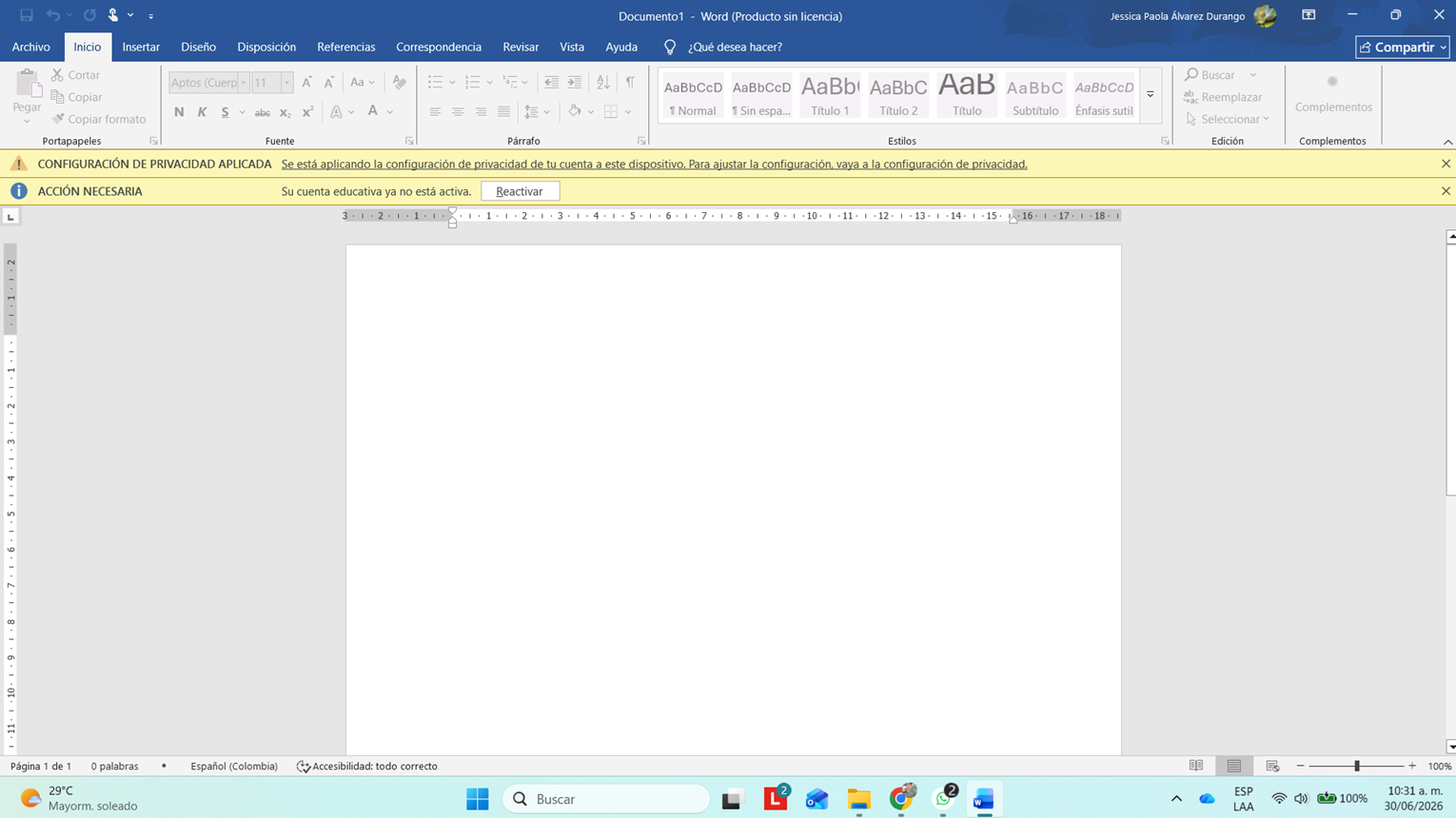Open WhatsApp from the taskbar
This screenshot has width=1456, height=818.
click(944, 799)
